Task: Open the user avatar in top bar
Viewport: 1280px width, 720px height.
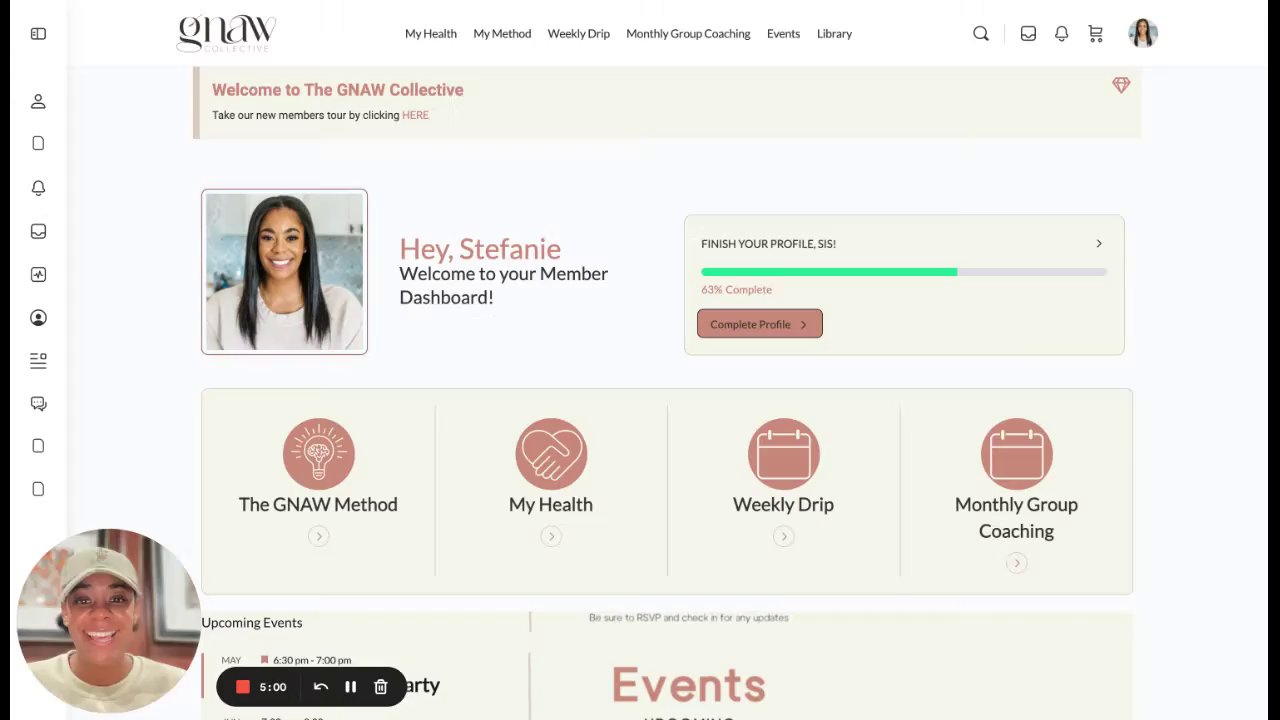Action: click(1143, 34)
